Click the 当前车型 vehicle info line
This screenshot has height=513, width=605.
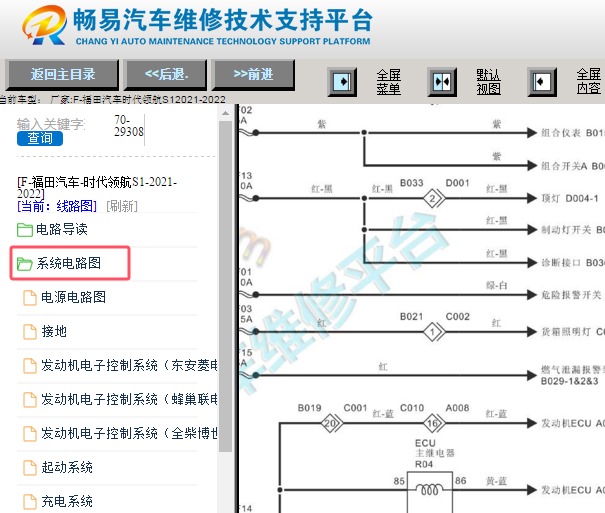pyautogui.click(x=113, y=100)
